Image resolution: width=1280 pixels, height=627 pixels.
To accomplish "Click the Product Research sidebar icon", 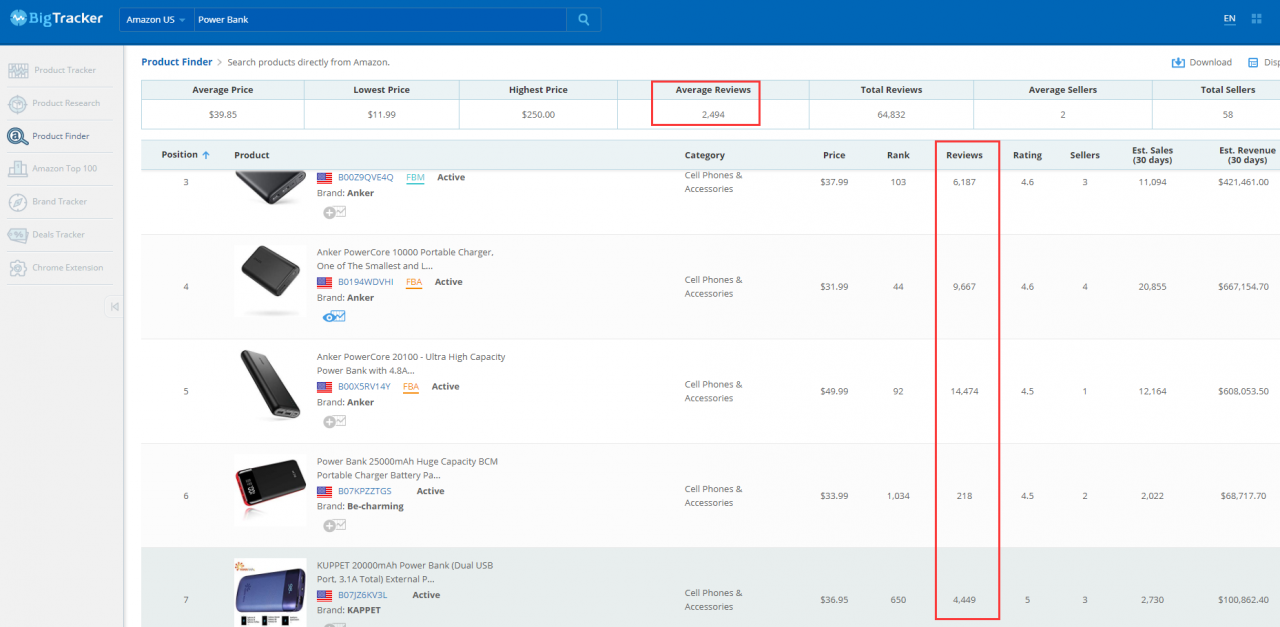I will (x=18, y=103).
